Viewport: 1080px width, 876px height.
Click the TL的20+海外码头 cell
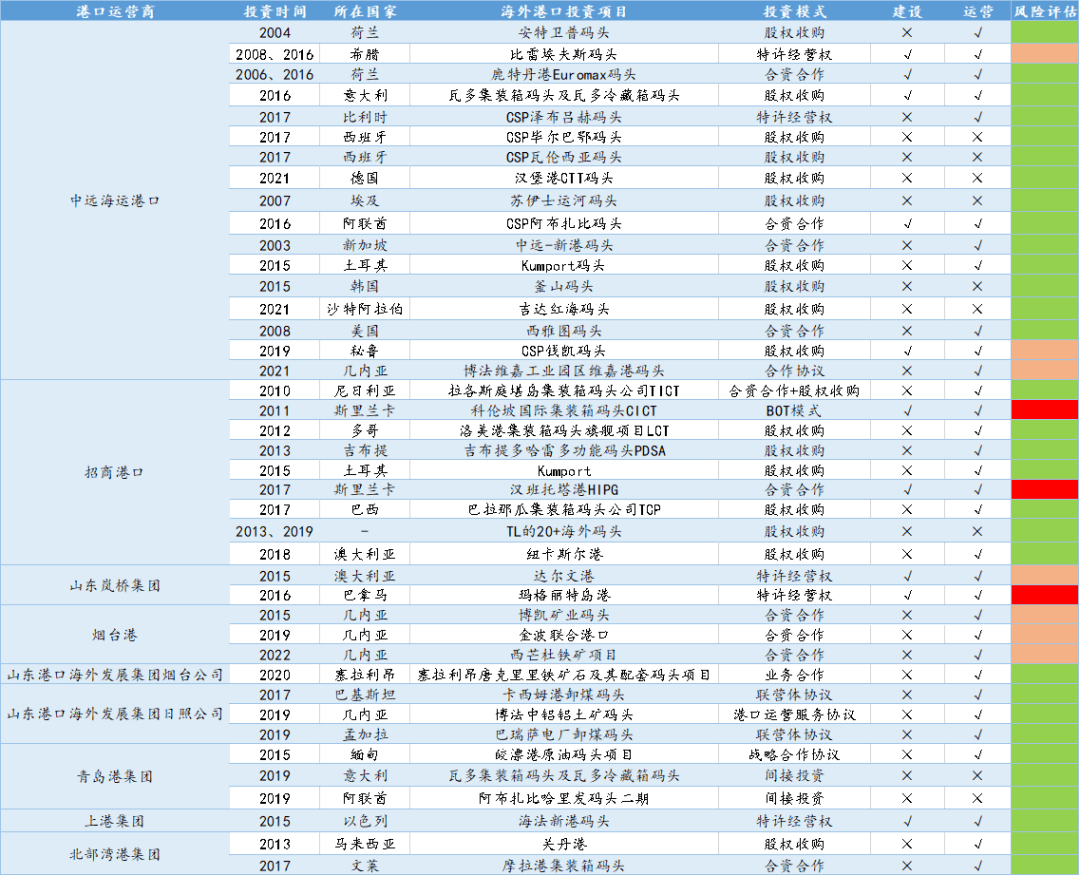click(x=564, y=531)
